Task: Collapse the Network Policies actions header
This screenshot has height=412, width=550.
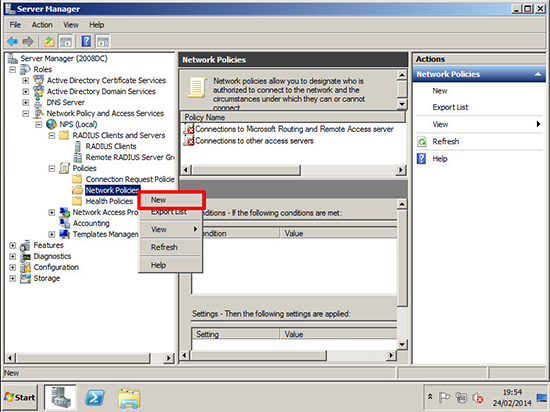Action: click(538, 74)
